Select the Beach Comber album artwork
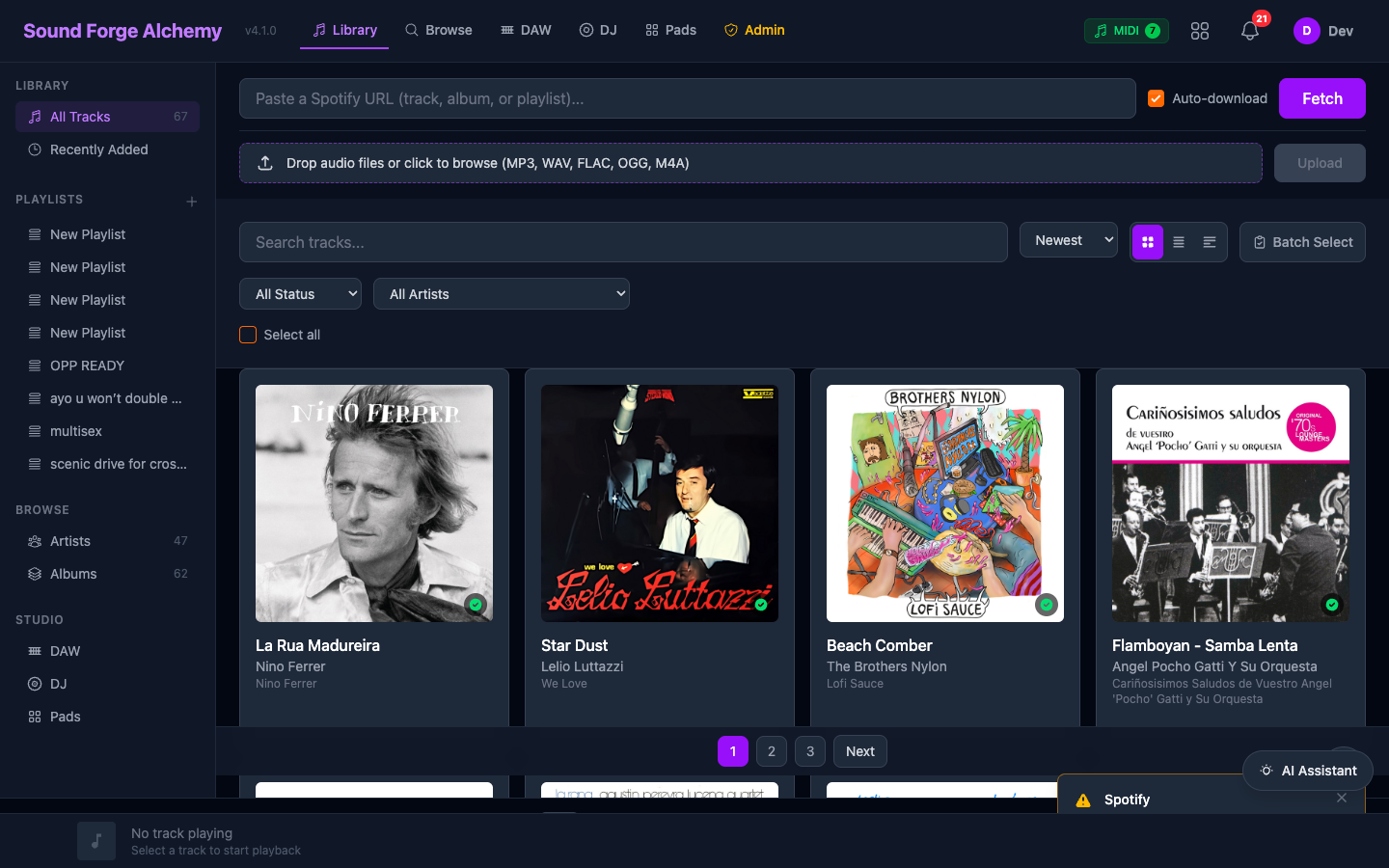The image size is (1389, 868). [944, 503]
